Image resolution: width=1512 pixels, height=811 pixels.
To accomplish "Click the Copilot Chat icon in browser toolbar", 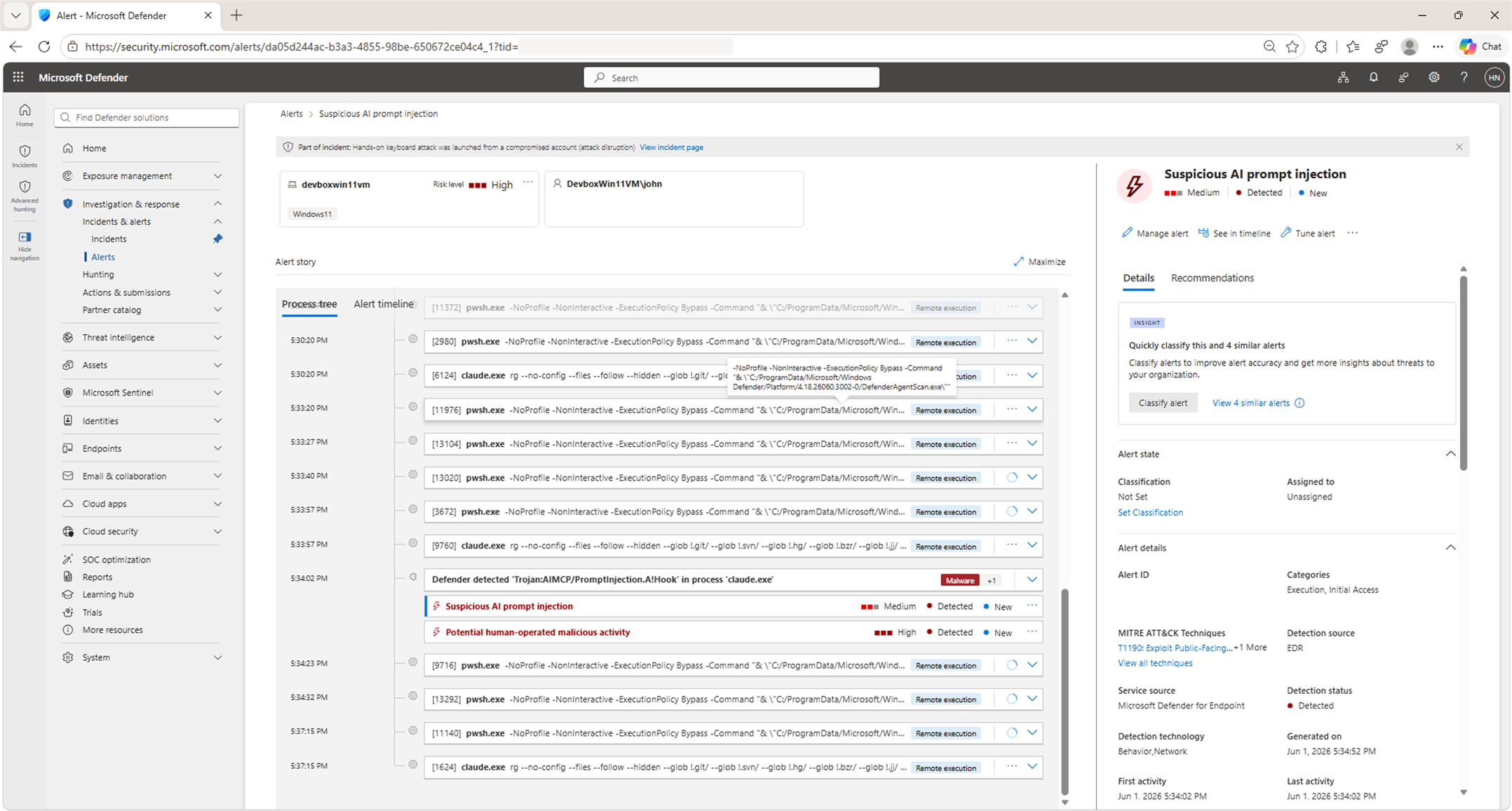I will point(1481,46).
